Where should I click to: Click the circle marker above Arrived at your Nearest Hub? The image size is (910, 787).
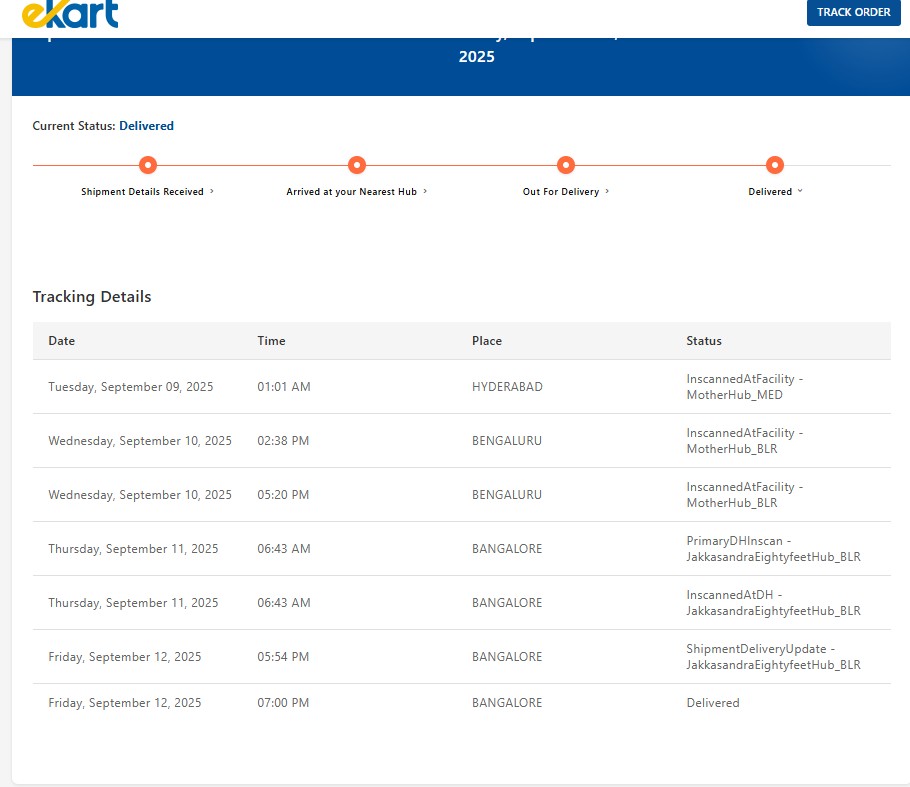[357, 165]
